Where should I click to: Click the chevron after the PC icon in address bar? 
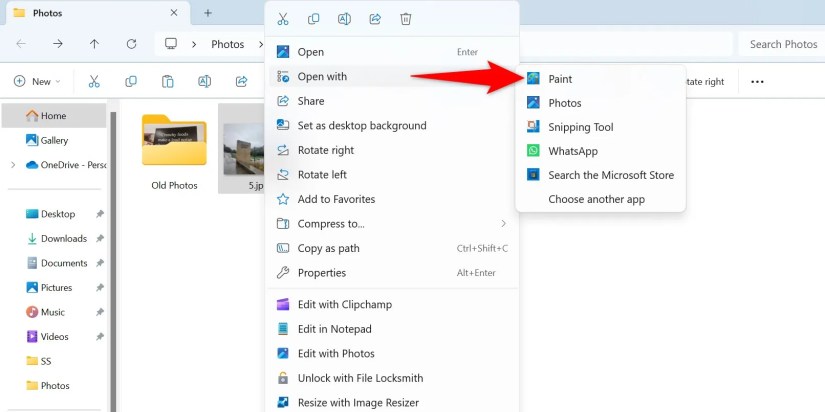click(194, 44)
